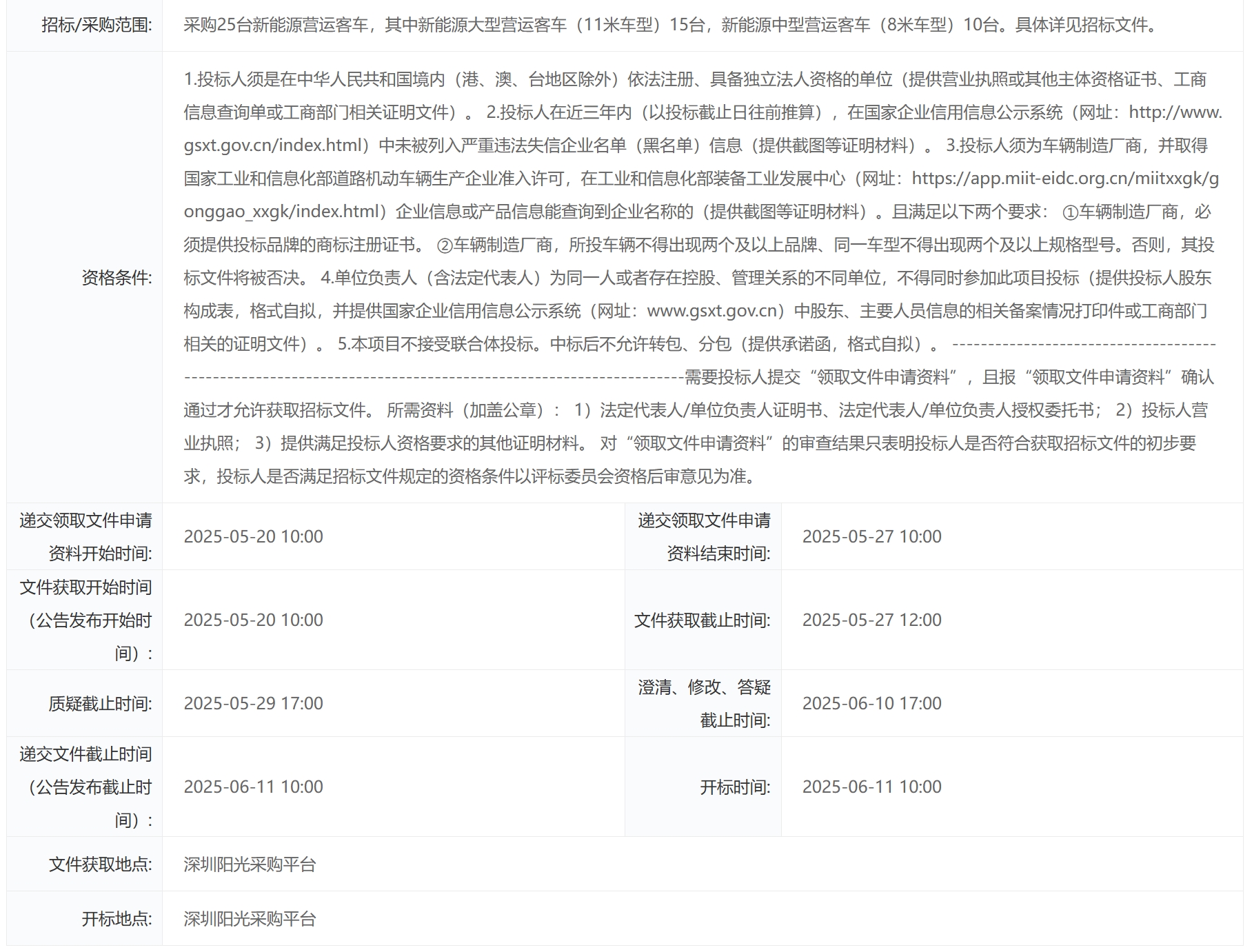Screen dimensions: 1252x952
Task: Click the gsxt.gov.cn/index.html URL text
Action: (x=273, y=145)
